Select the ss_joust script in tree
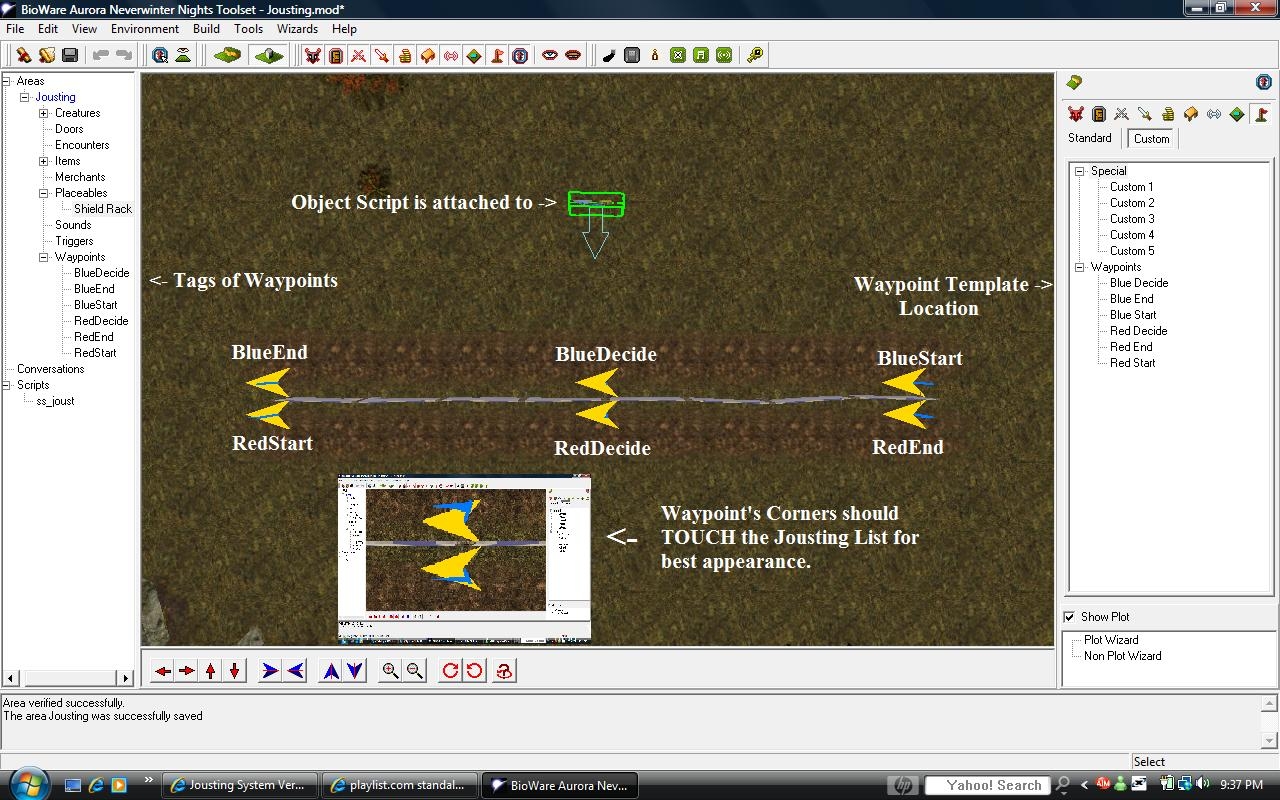1280x800 pixels. tap(55, 401)
